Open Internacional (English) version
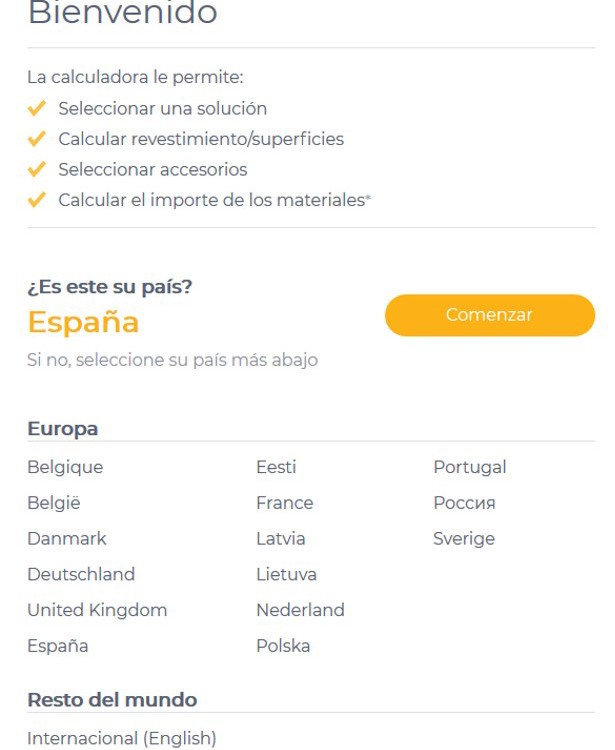This screenshot has height=750, width=615. click(122, 739)
